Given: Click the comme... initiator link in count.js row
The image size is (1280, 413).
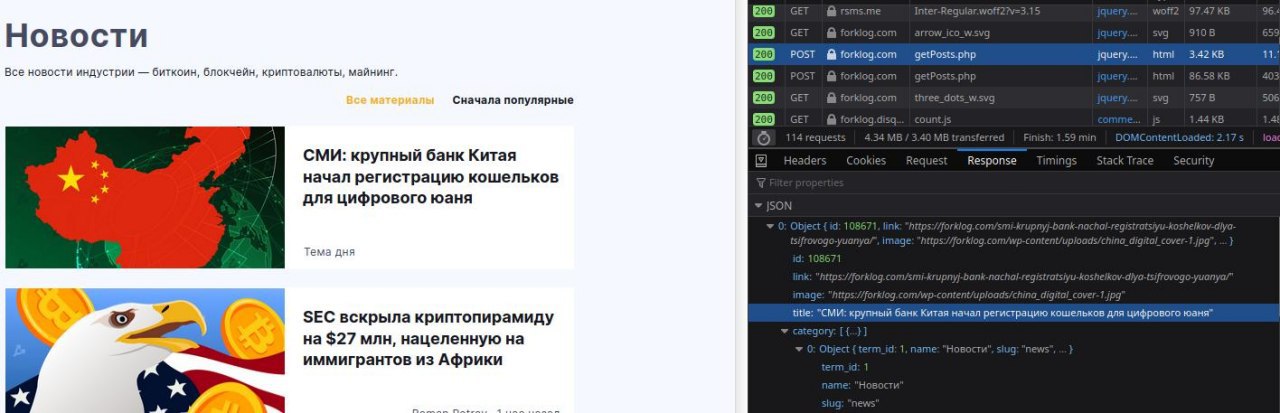Looking at the screenshot, I should 1118,119.
